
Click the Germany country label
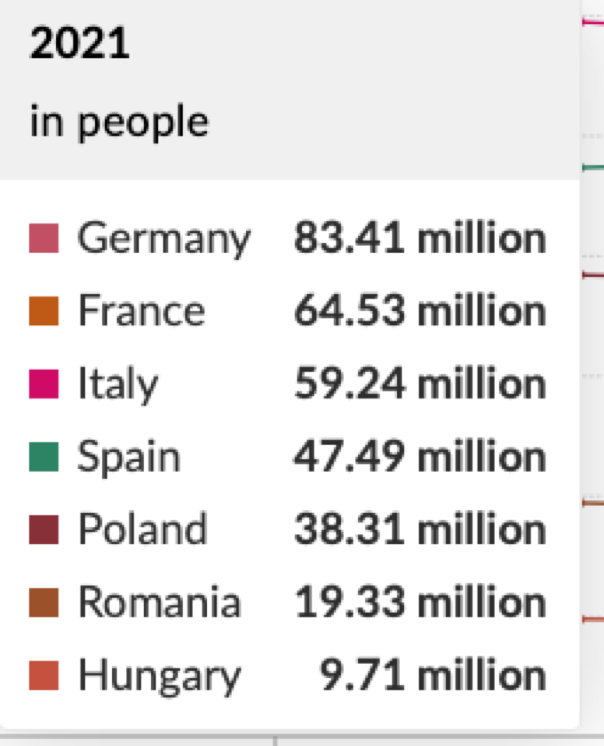(x=164, y=239)
